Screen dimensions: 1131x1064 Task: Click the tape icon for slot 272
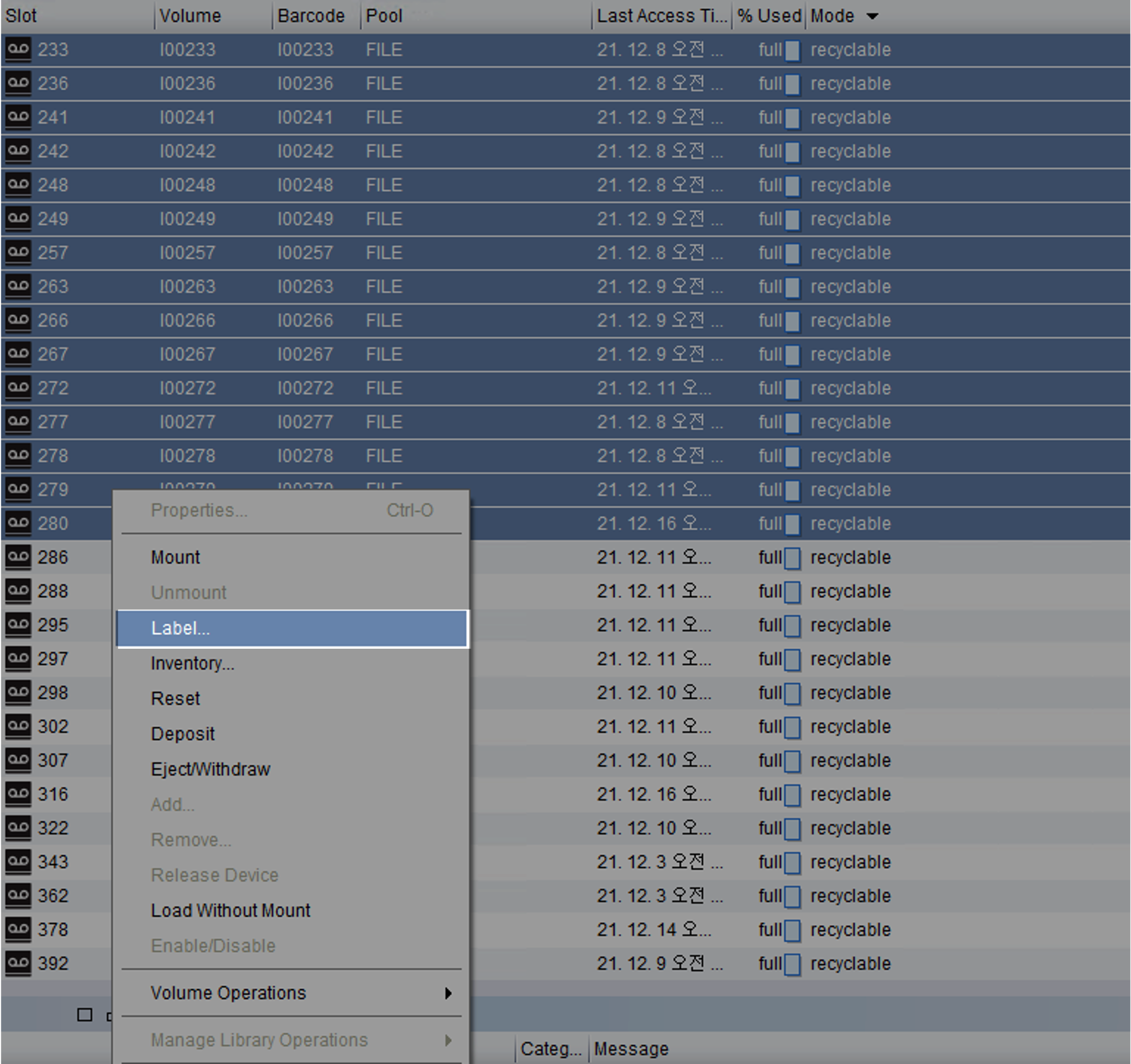pyautogui.click(x=18, y=388)
